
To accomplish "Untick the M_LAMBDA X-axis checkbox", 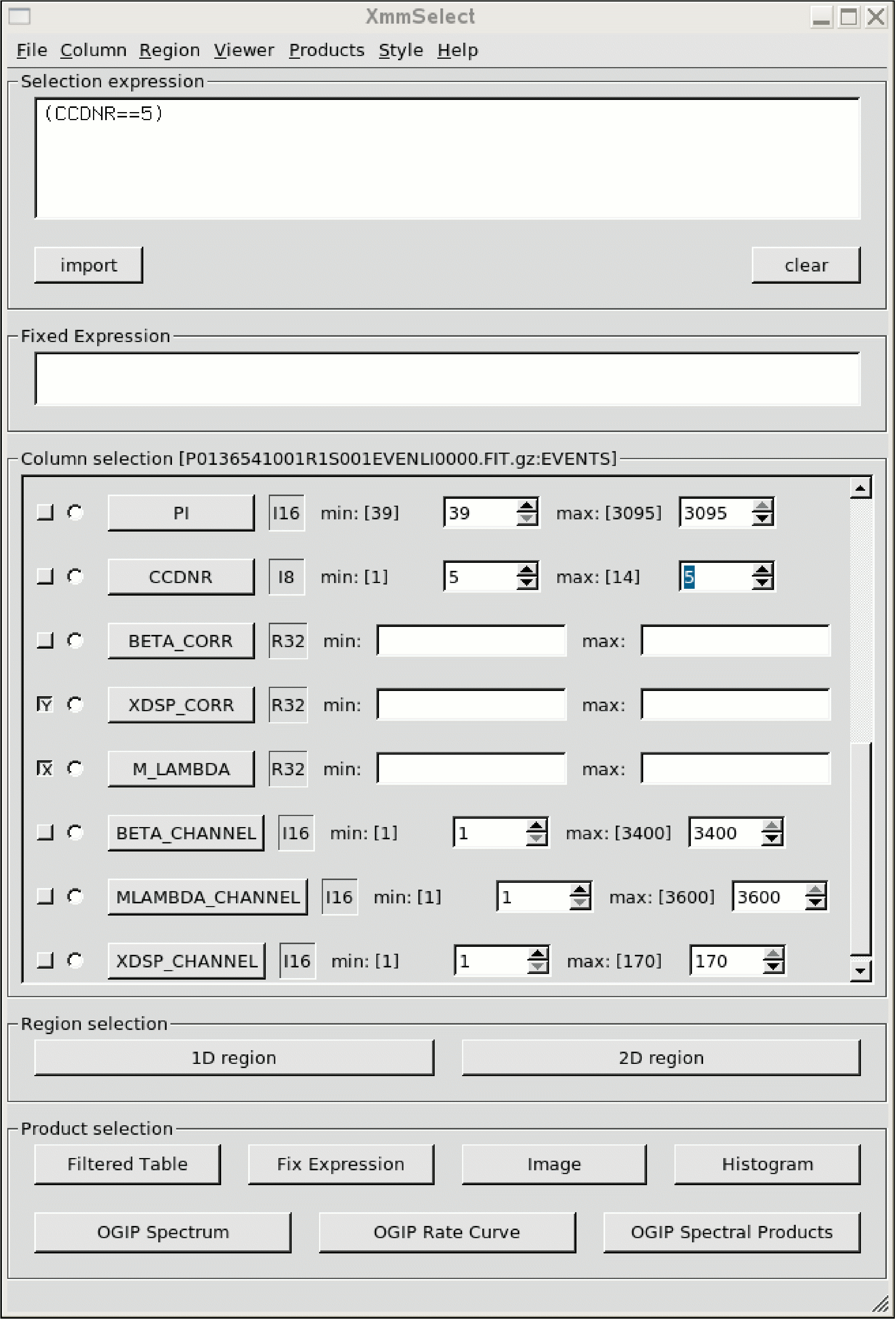I will coord(45,768).
